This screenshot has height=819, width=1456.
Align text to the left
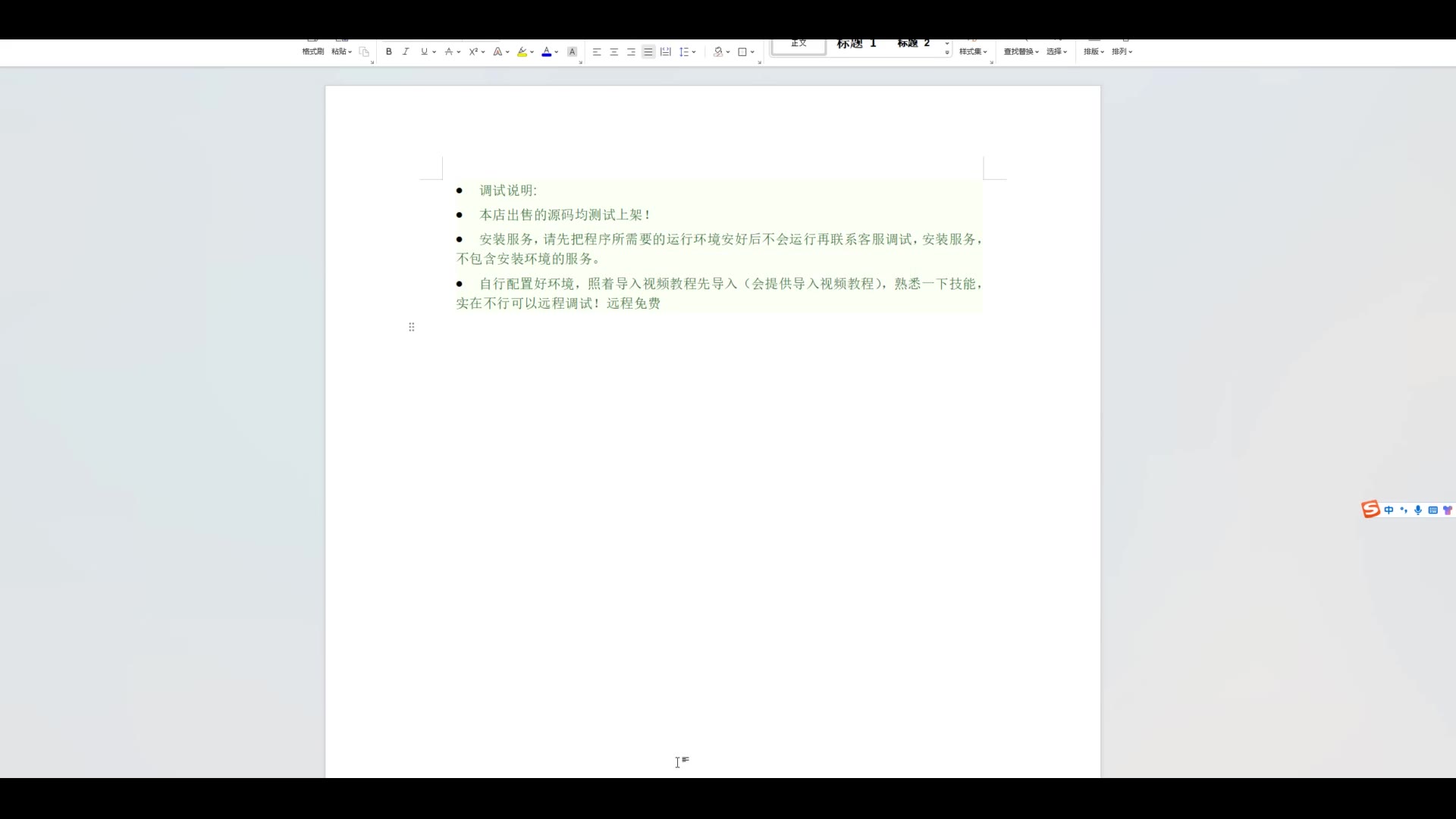tap(597, 52)
